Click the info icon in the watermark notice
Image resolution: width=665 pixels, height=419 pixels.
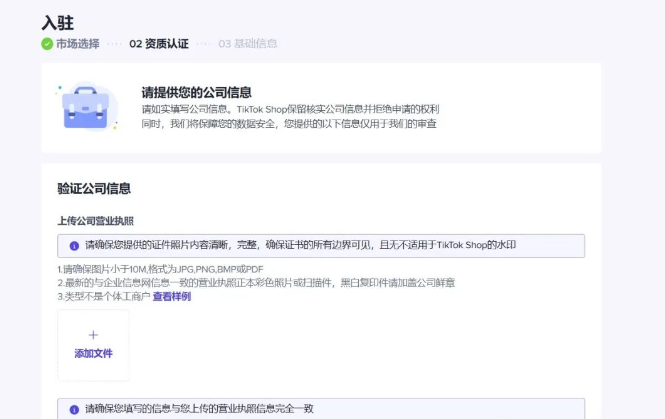(x=73, y=246)
